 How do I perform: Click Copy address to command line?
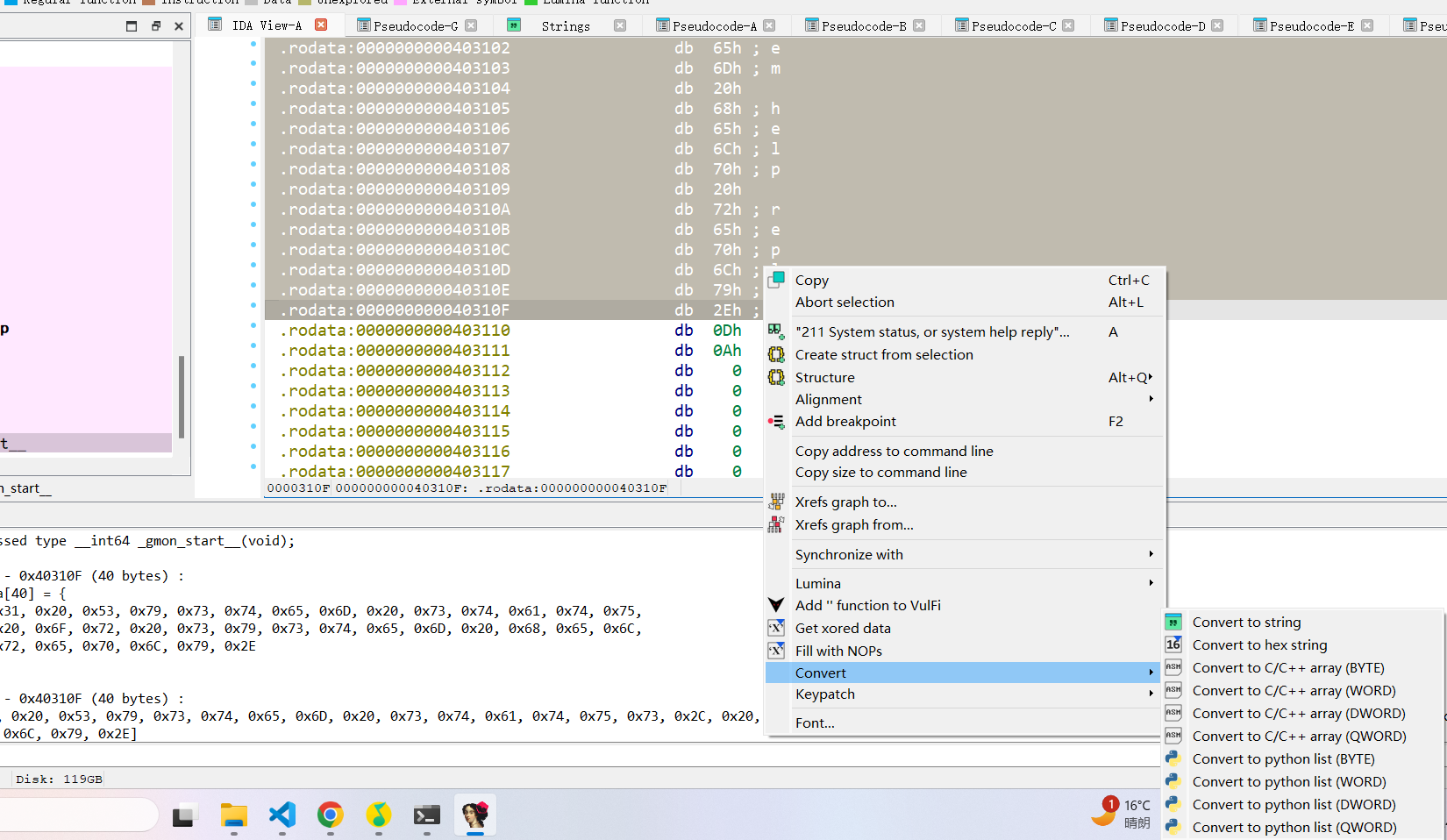965,451
